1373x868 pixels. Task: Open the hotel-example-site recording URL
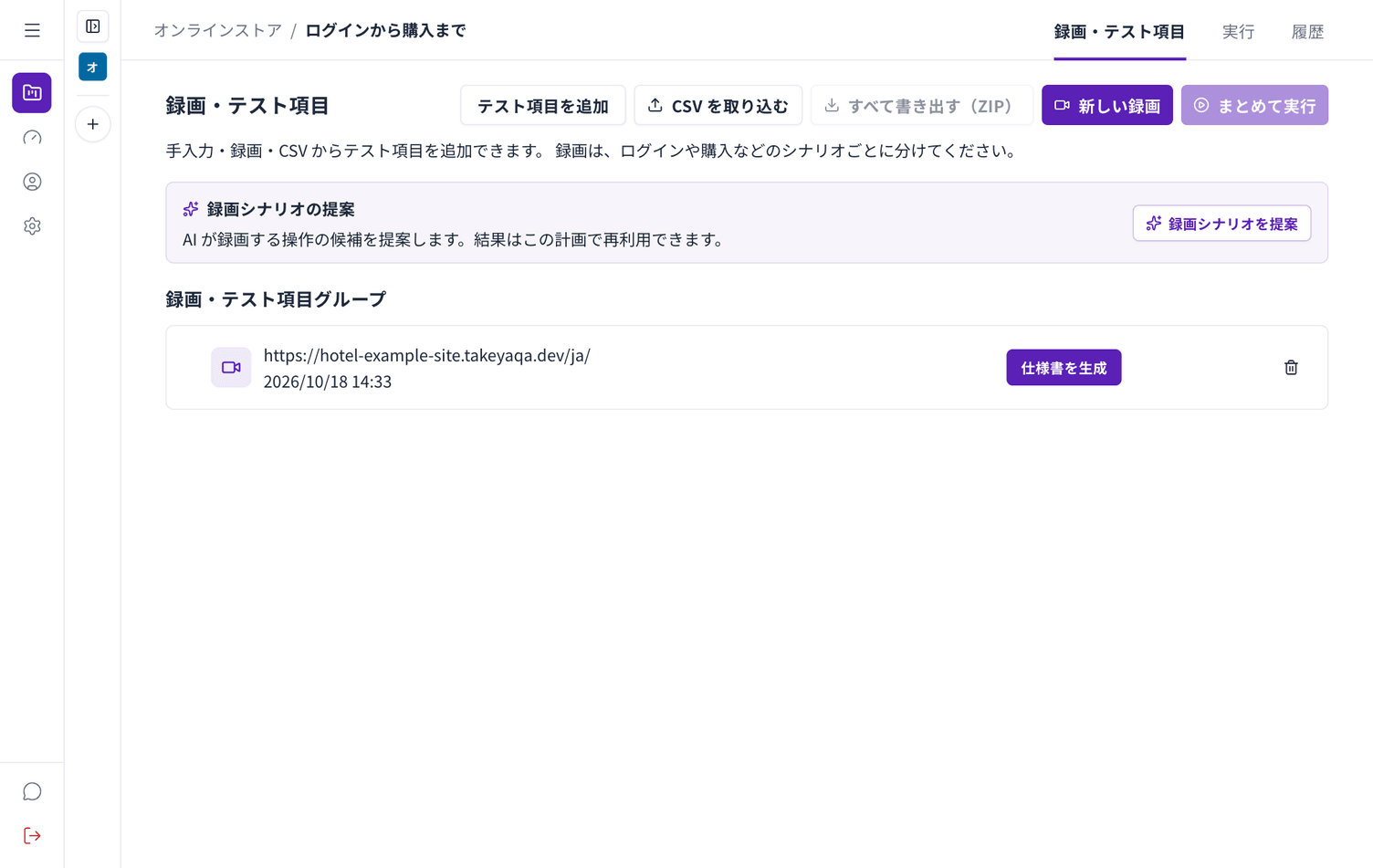tap(426, 356)
